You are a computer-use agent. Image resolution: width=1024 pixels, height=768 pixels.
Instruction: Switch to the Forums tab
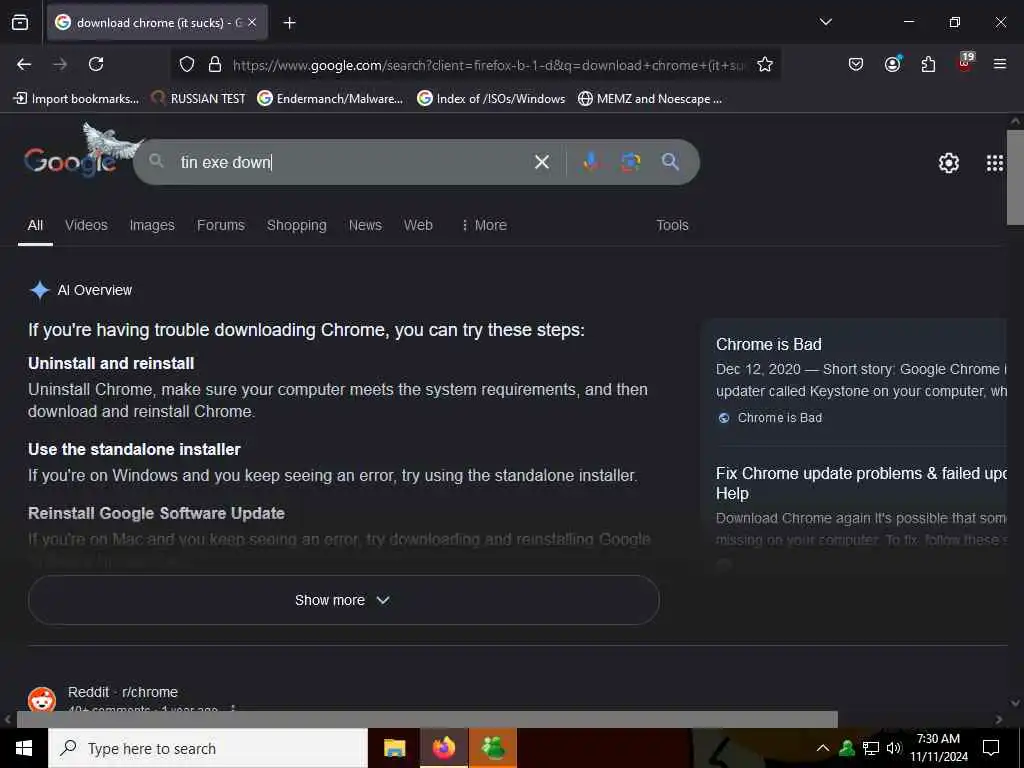click(221, 225)
